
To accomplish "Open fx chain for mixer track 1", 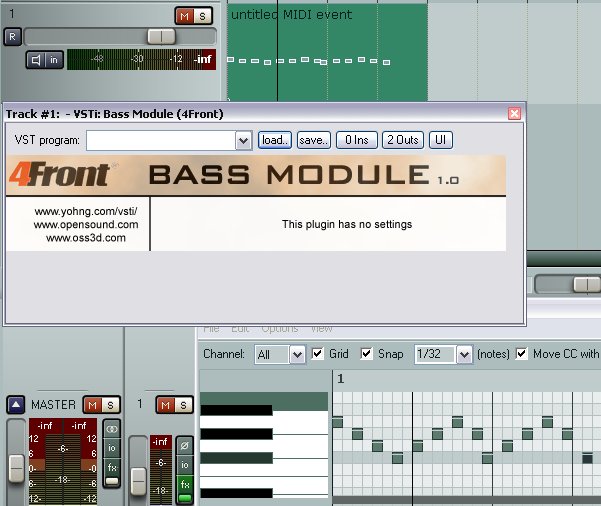I will [185, 485].
